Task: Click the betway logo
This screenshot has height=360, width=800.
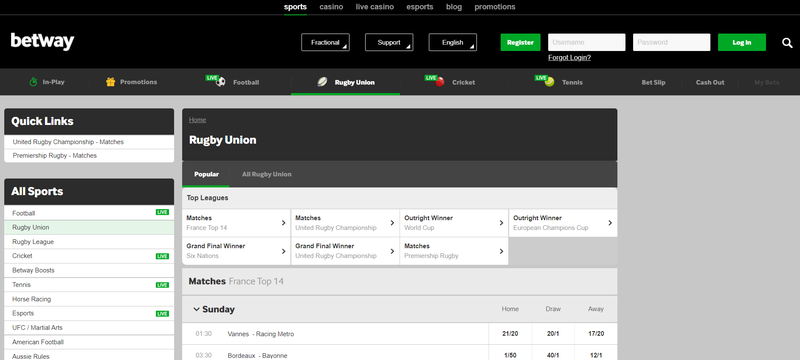Action: click(42, 42)
